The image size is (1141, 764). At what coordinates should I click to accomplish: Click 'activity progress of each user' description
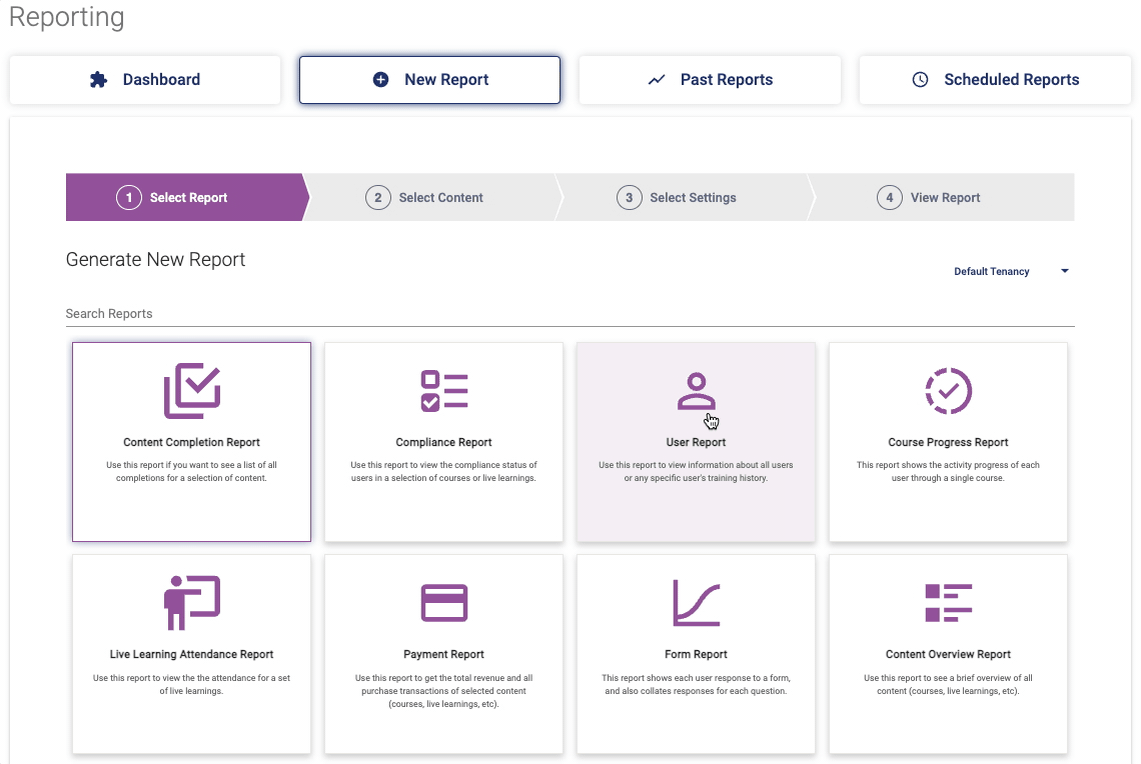(948, 471)
